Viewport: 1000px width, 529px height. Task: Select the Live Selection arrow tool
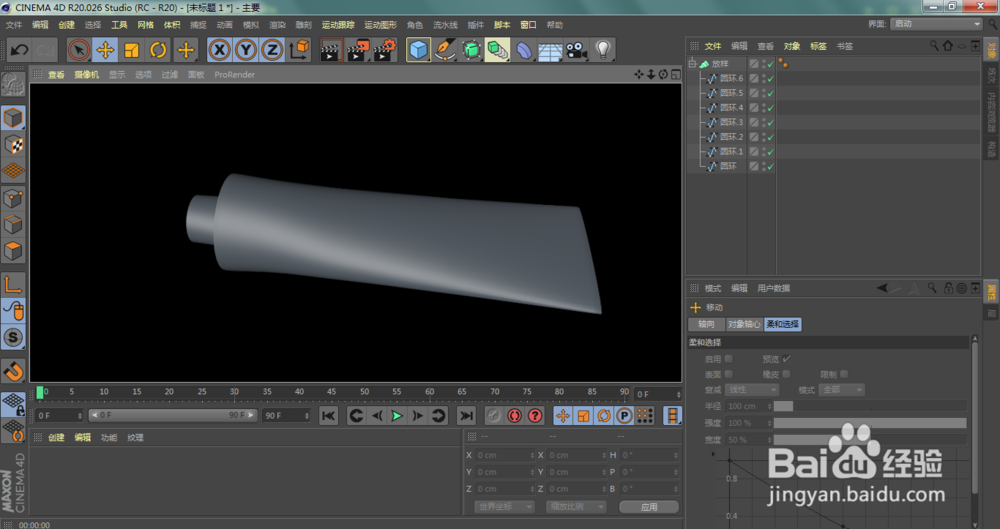[79, 50]
